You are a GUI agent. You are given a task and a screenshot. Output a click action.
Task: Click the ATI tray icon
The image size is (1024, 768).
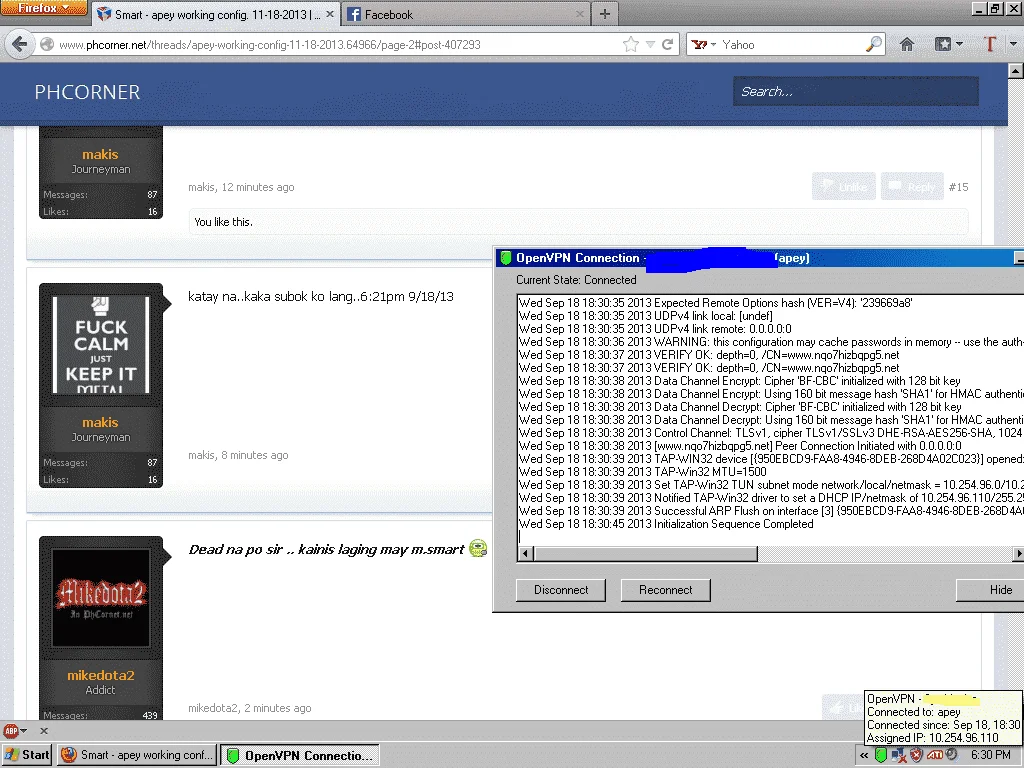coord(935,756)
